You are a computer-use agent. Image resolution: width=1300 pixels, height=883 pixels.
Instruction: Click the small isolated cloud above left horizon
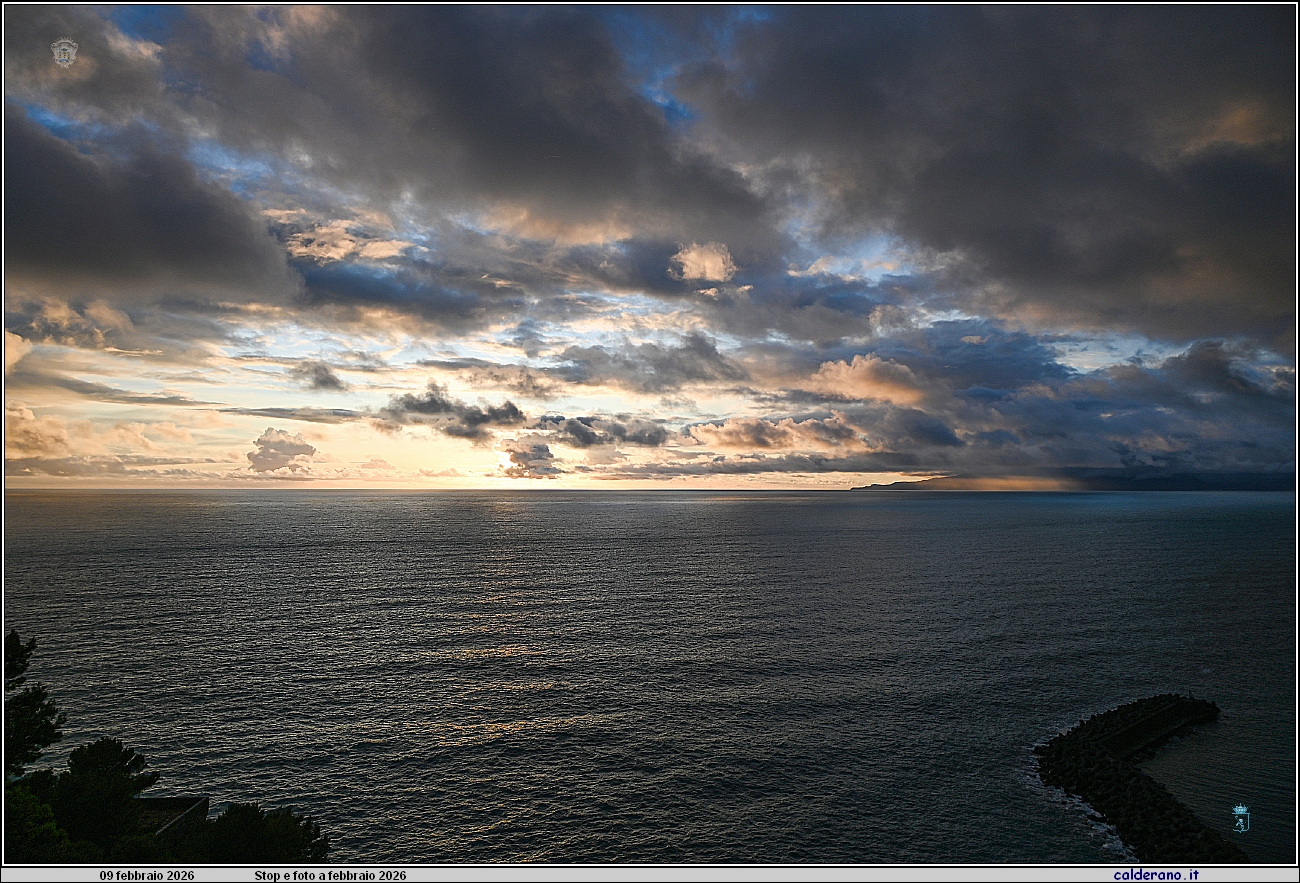(279, 449)
